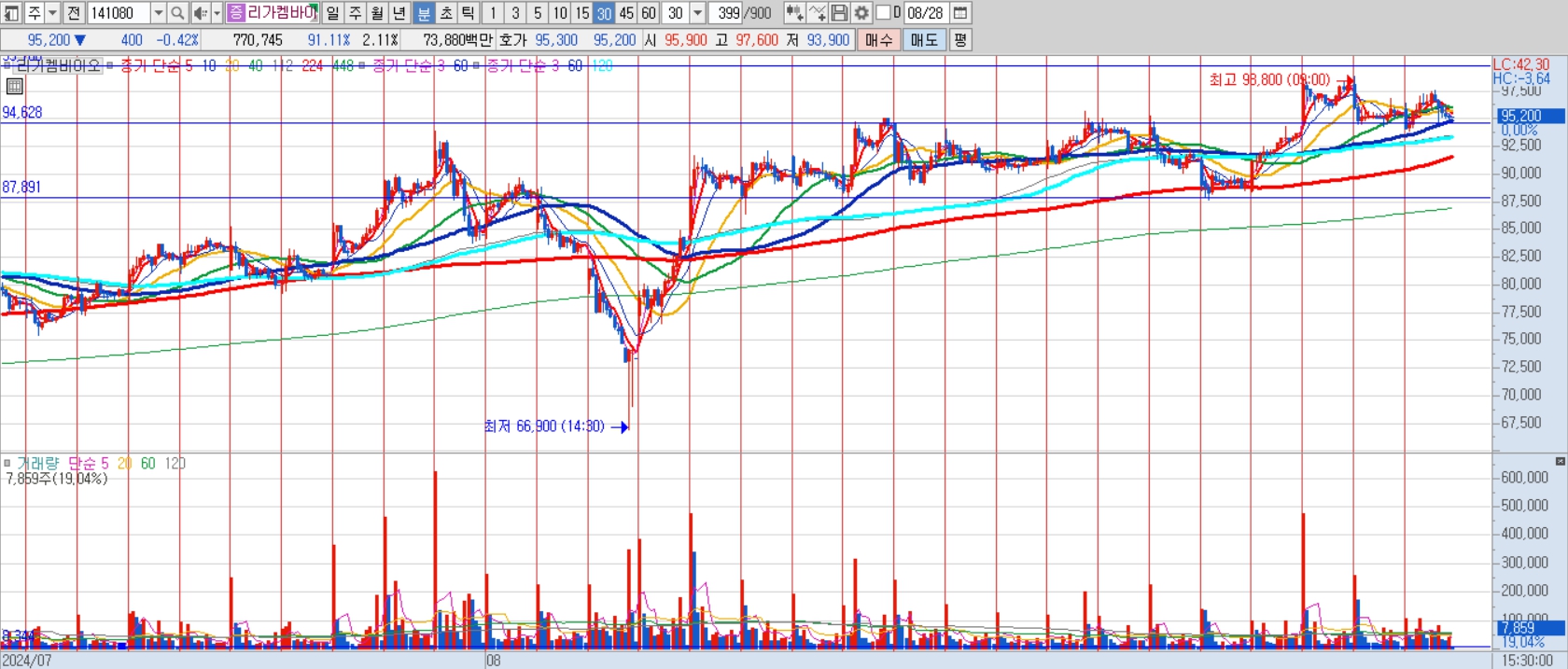Image resolution: width=1568 pixels, height=669 pixels.
Task: Click the -0.42% change rate text
Action: pos(177,40)
